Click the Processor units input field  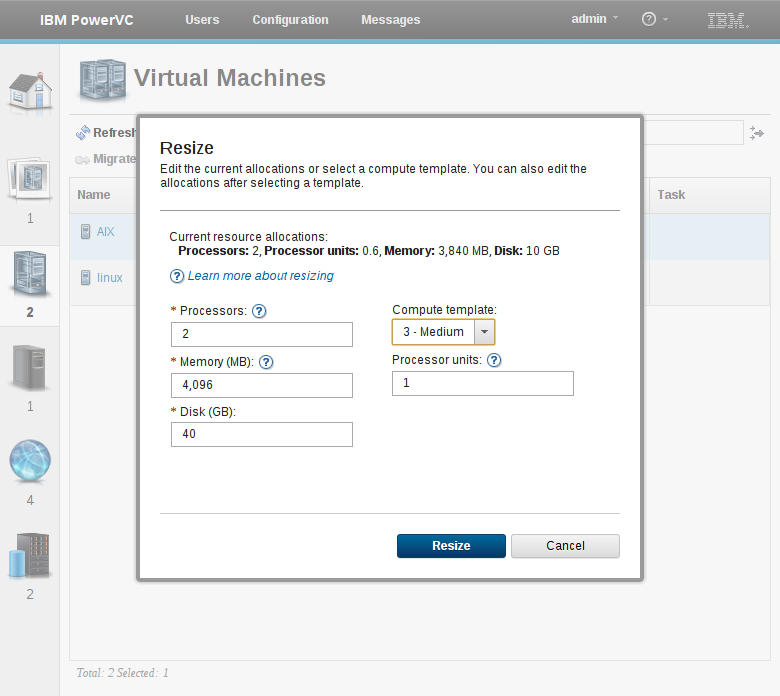[x=483, y=383]
